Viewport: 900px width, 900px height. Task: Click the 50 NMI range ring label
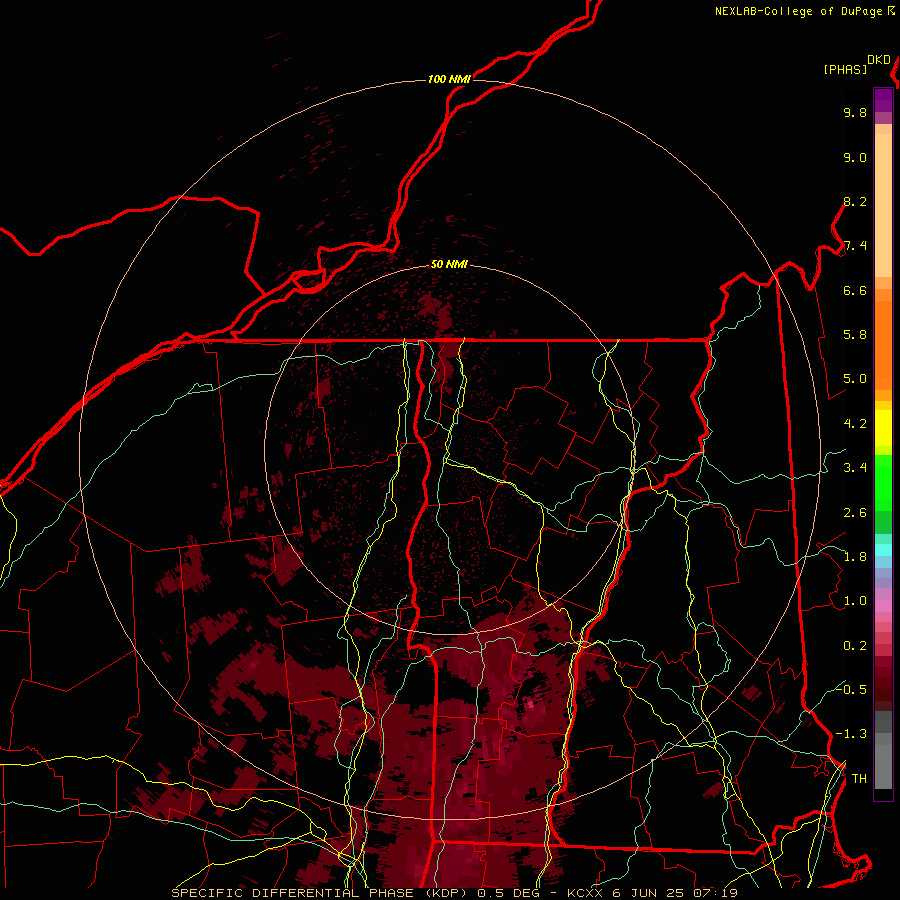[x=449, y=264]
